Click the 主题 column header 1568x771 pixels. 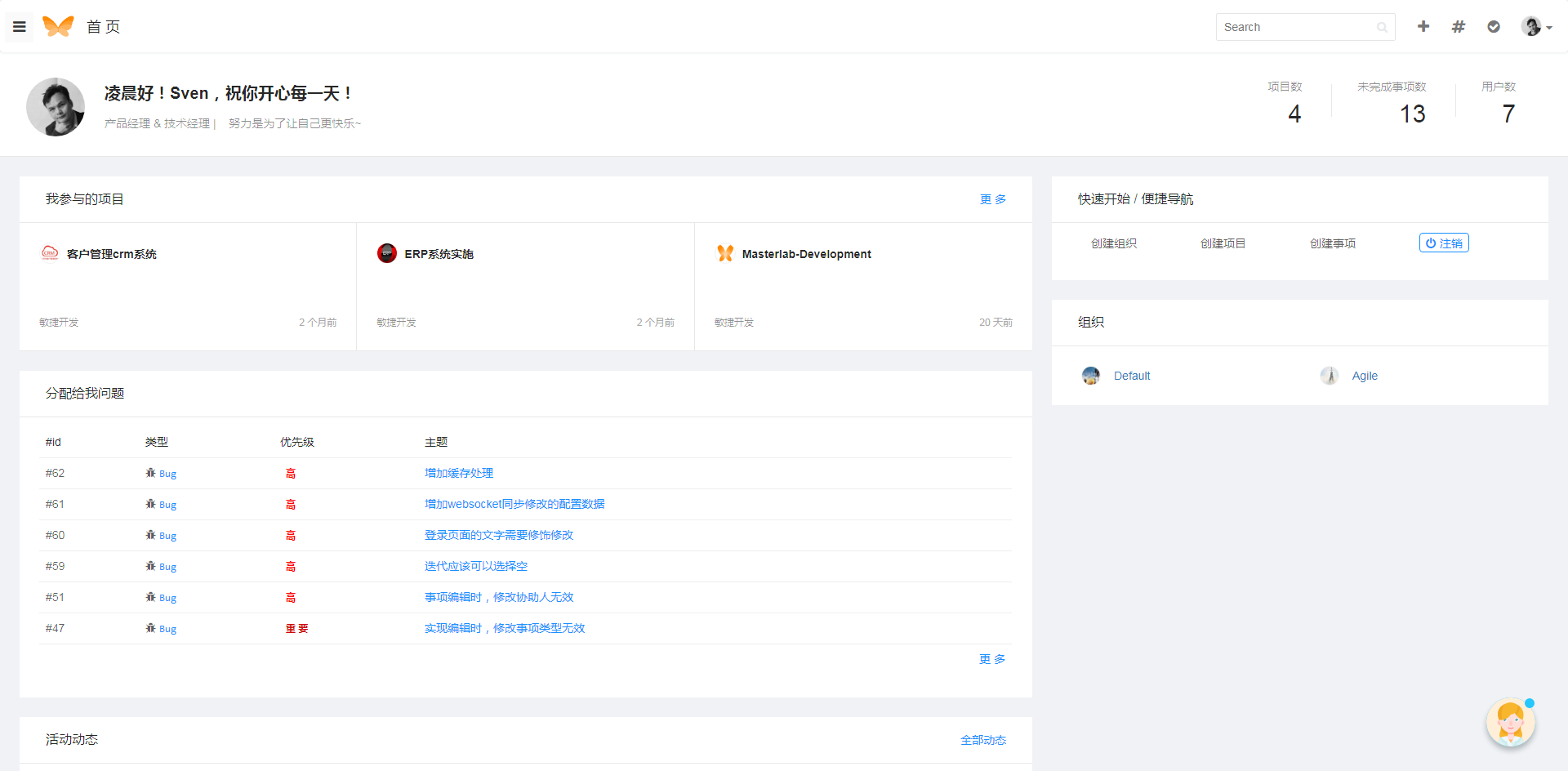[x=436, y=442]
